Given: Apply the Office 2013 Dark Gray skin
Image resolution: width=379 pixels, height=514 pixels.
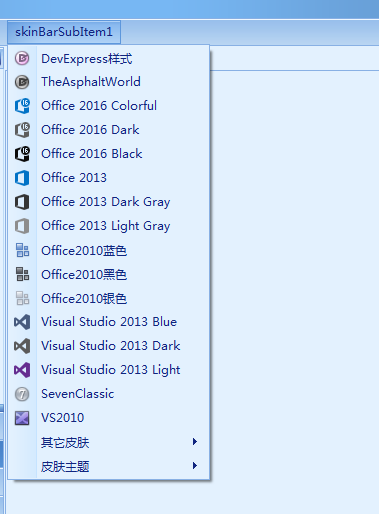Looking at the screenshot, I should click(x=109, y=202).
